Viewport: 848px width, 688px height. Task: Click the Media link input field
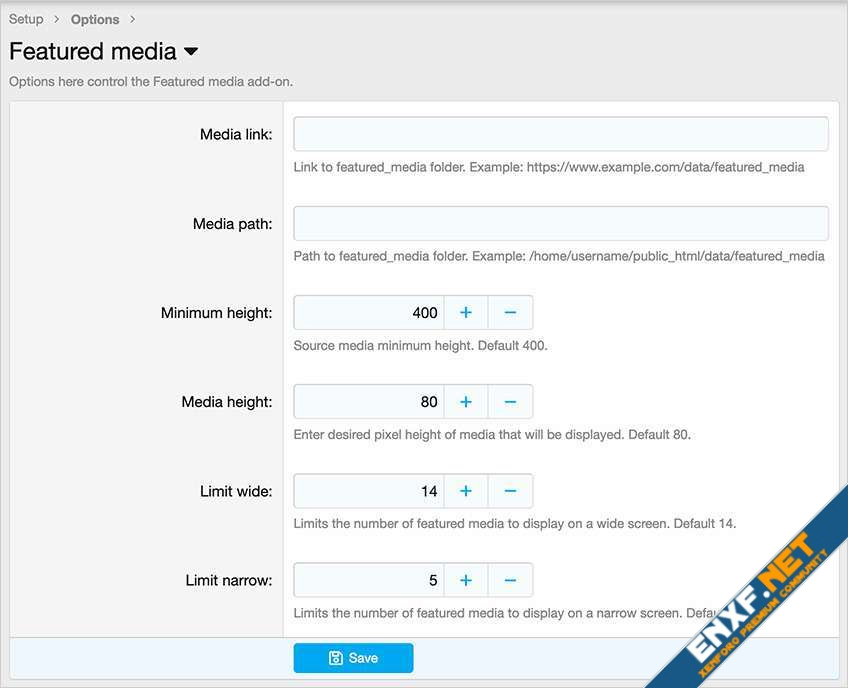click(x=560, y=134)
